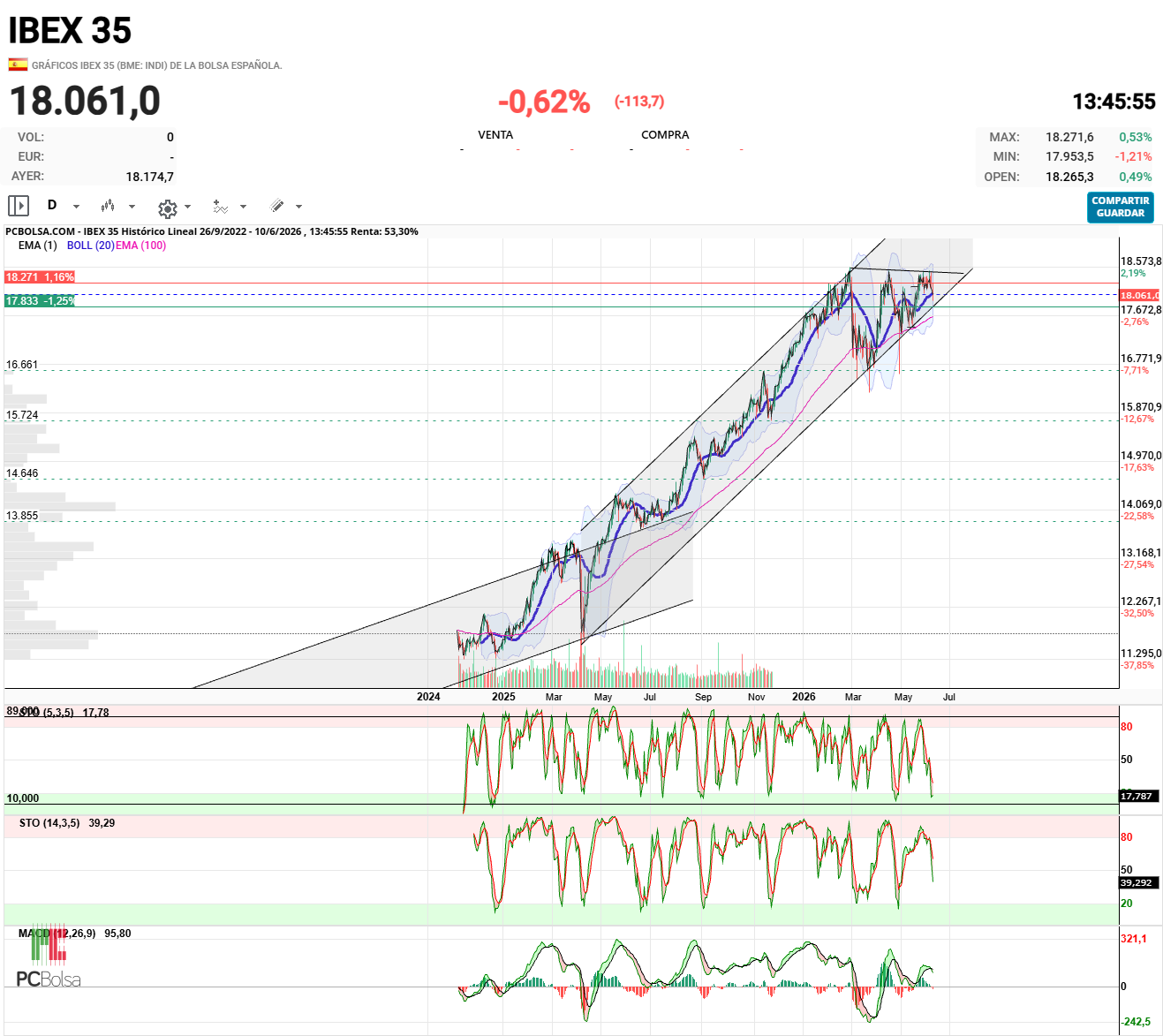Click the MAX value 18.271,6
Screen dimensions: 1163x1036
(1069, 137)
